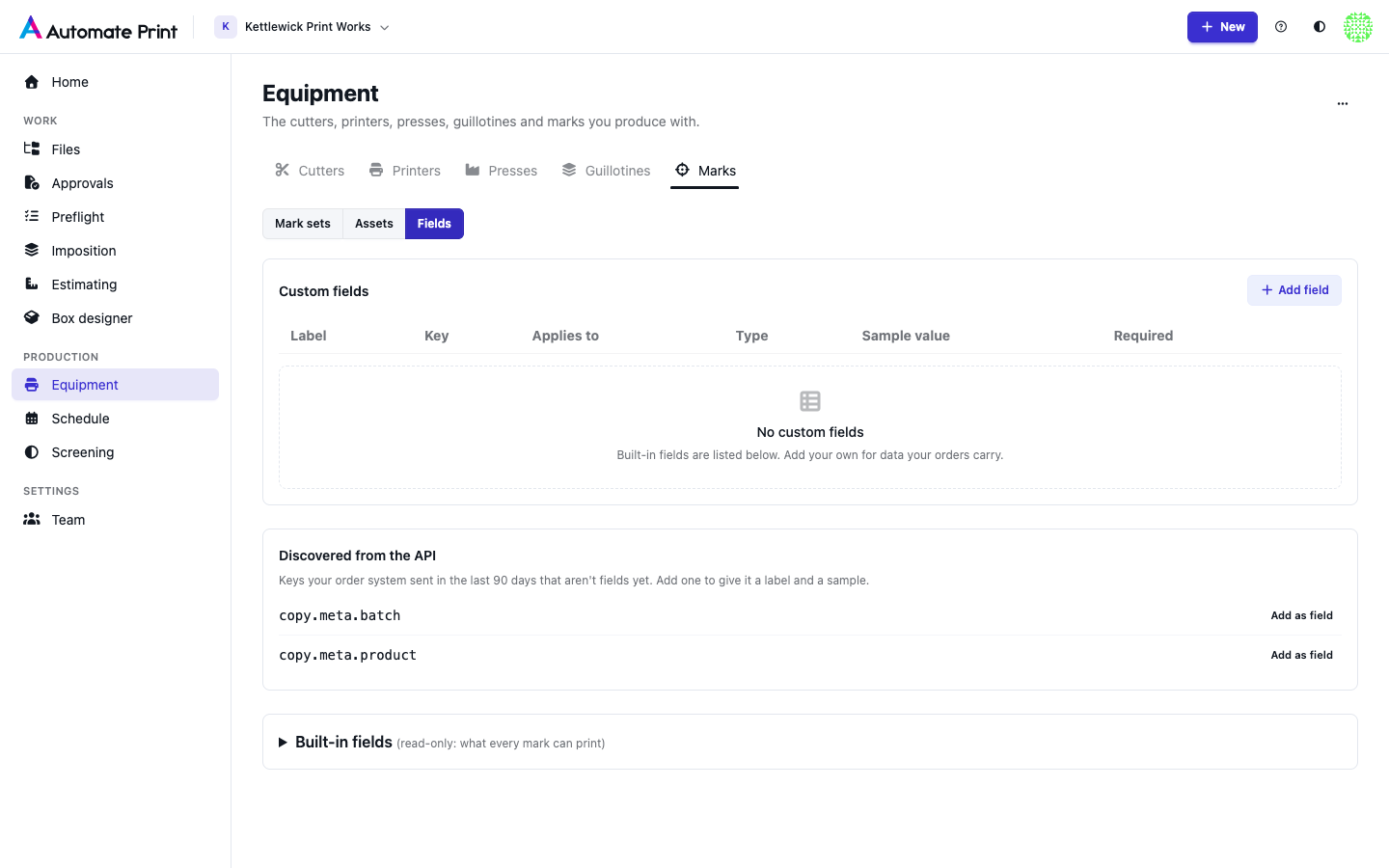Click the Estimating sidebar icon
The height and width of the screenshot is (868, 1389).
coord(32,285)
